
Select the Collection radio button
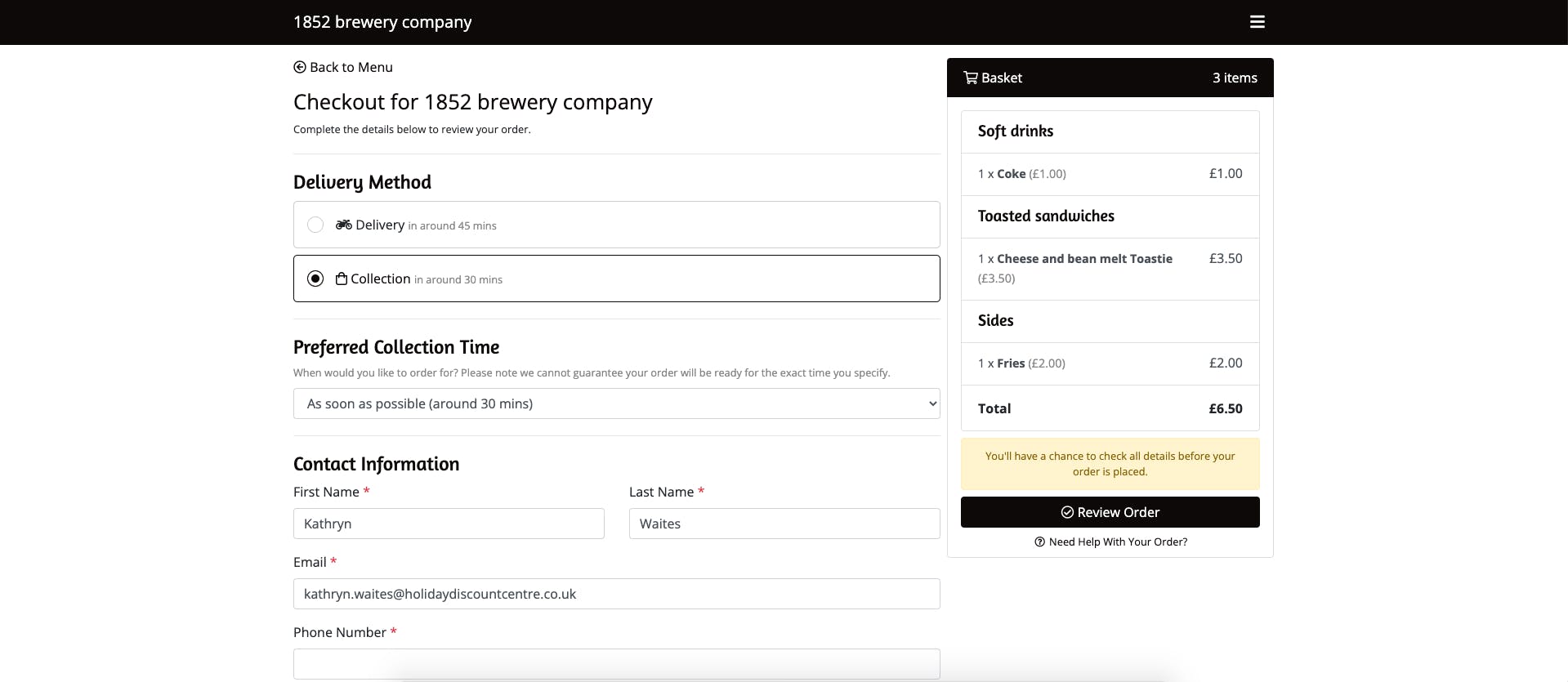pyautogui.click(x=315, y=279)
